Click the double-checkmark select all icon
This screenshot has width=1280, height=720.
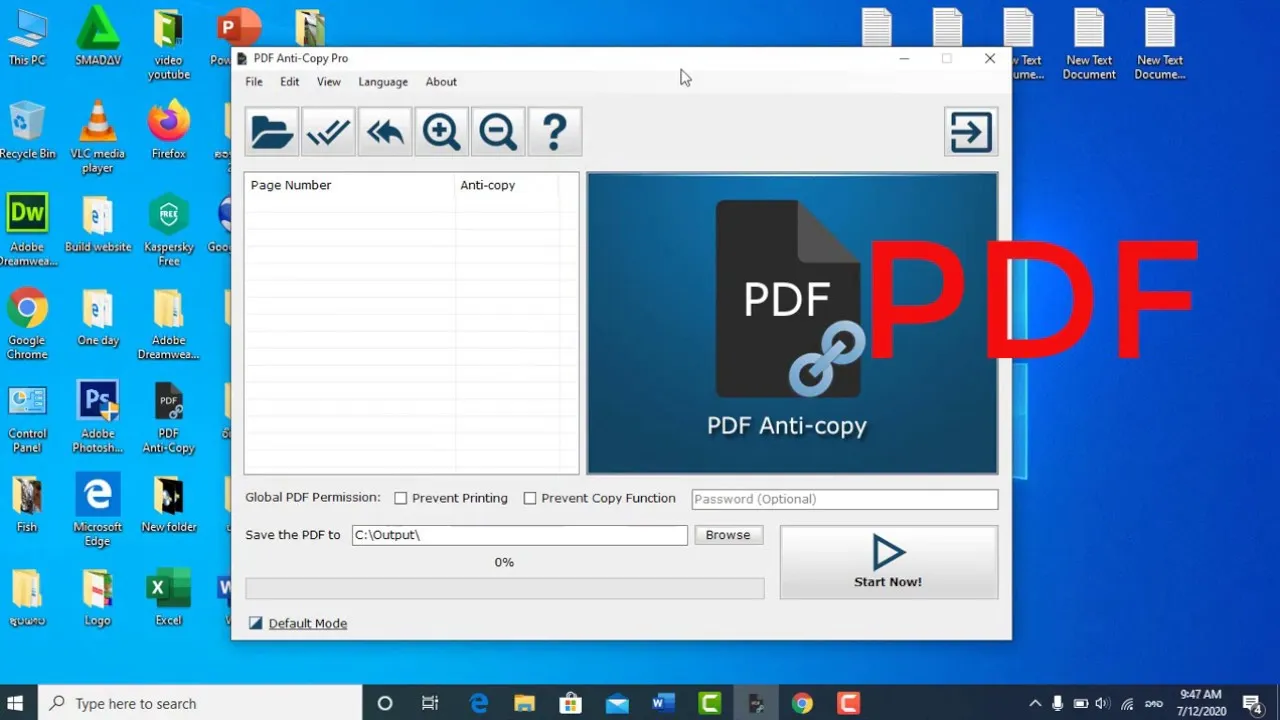click(x=328, y=132)
